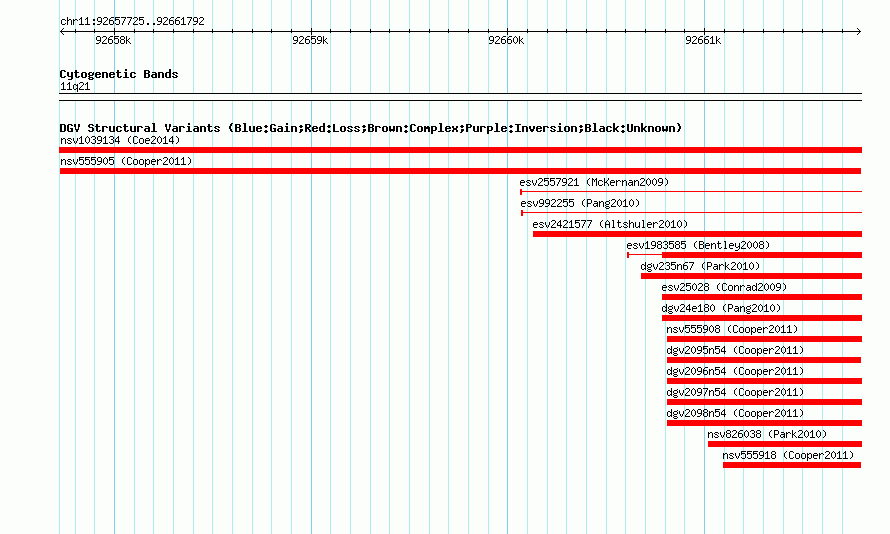Screen dimensions: 890x534
Task: Select the red bar under nsv555918
Action: (x=792, y=465)
